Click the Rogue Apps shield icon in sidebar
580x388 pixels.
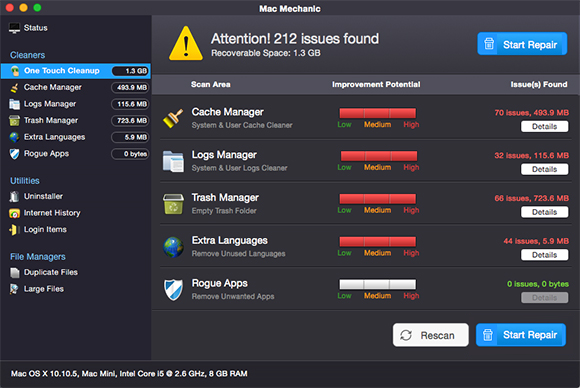click(x=14, y=154)
